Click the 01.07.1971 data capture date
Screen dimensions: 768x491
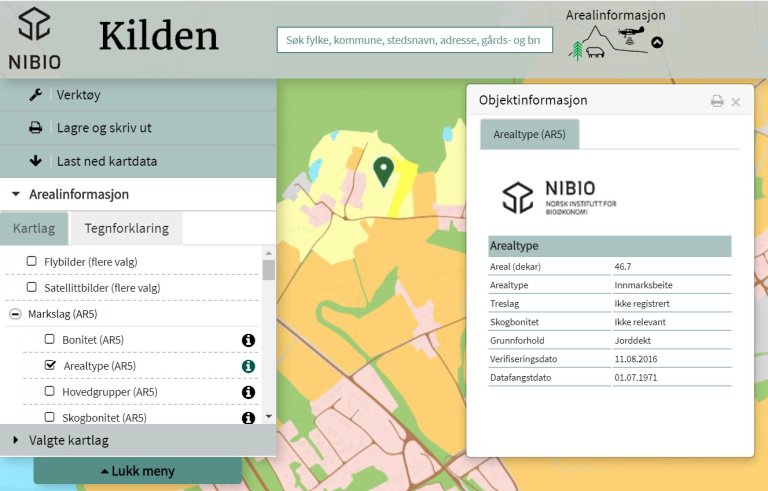click(636, 378)
